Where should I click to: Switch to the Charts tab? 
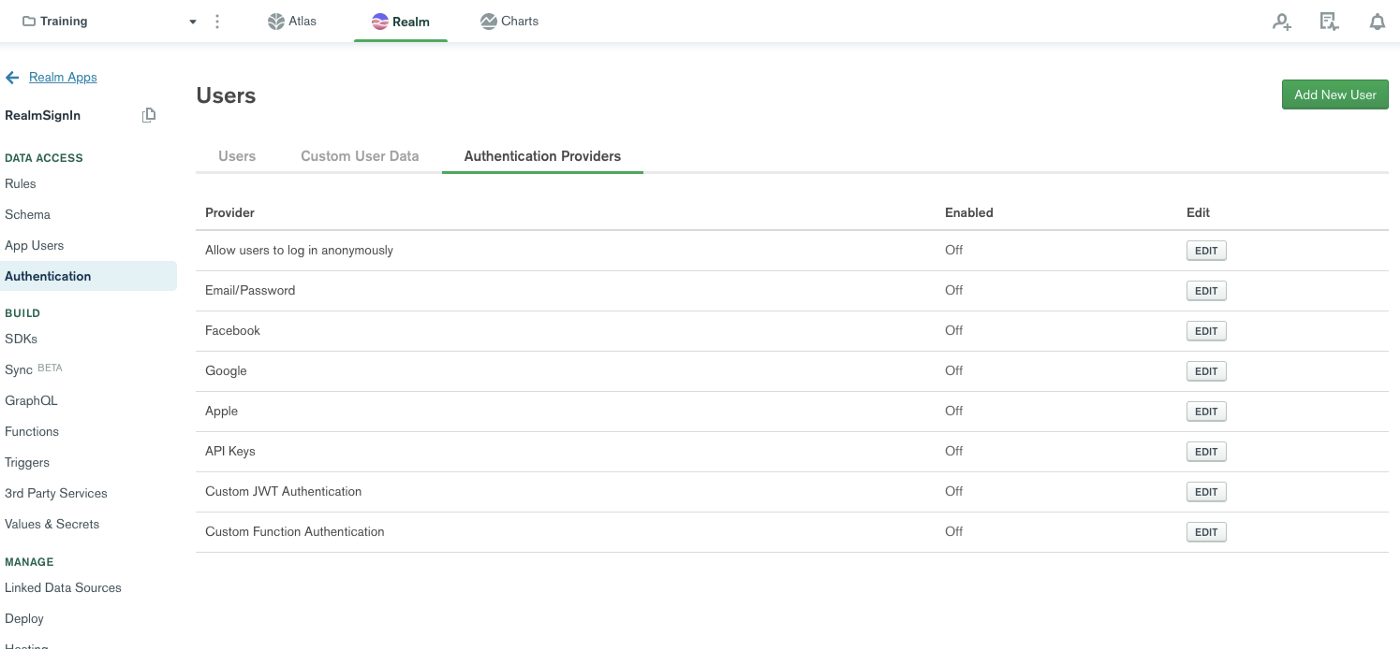point(509,21)
